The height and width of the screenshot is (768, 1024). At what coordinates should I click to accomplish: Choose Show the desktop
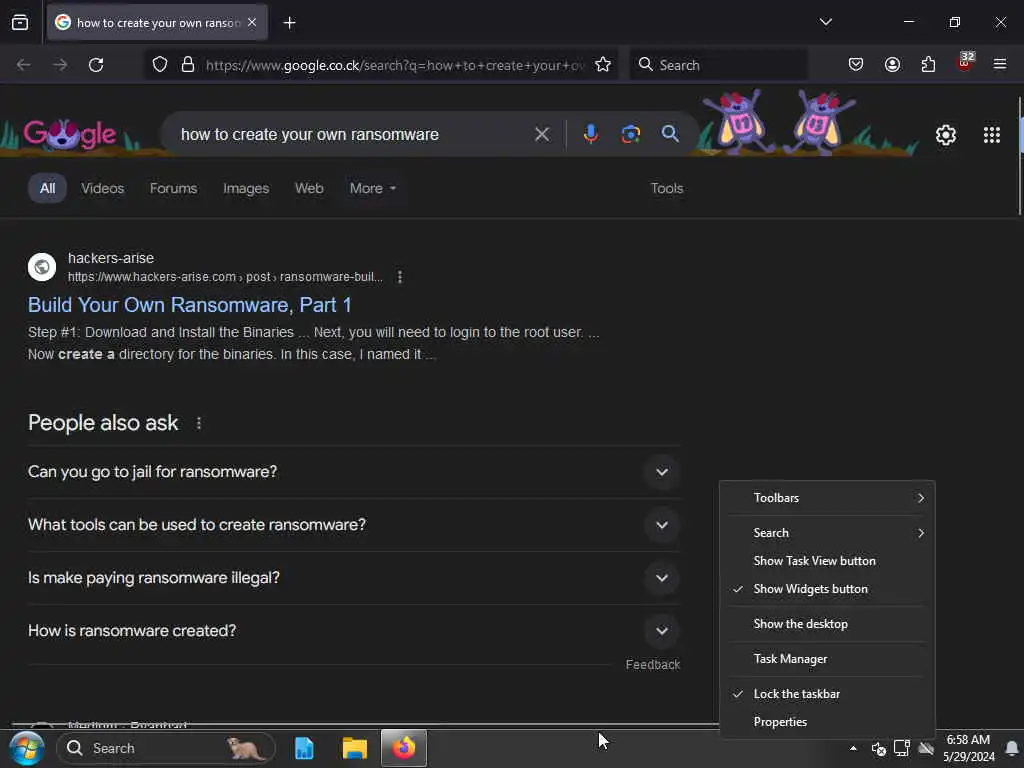[827, 624]
